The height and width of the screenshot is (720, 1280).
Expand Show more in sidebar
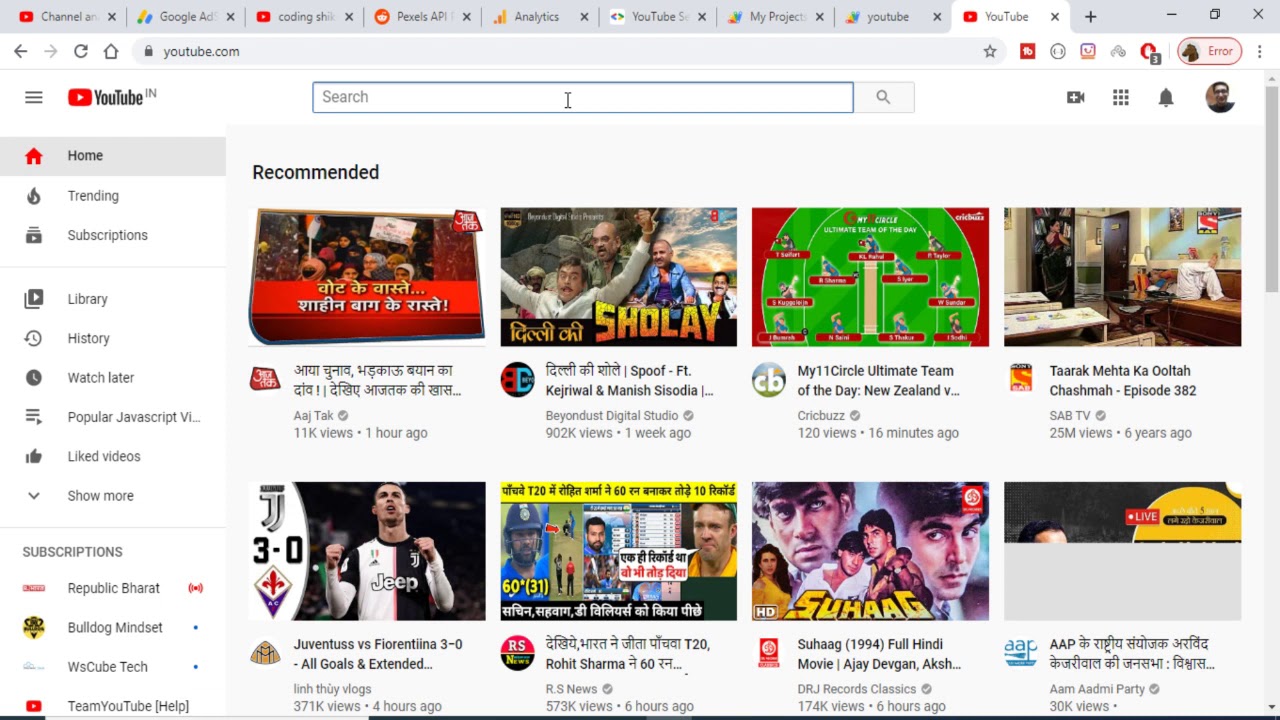coord(100,496)
